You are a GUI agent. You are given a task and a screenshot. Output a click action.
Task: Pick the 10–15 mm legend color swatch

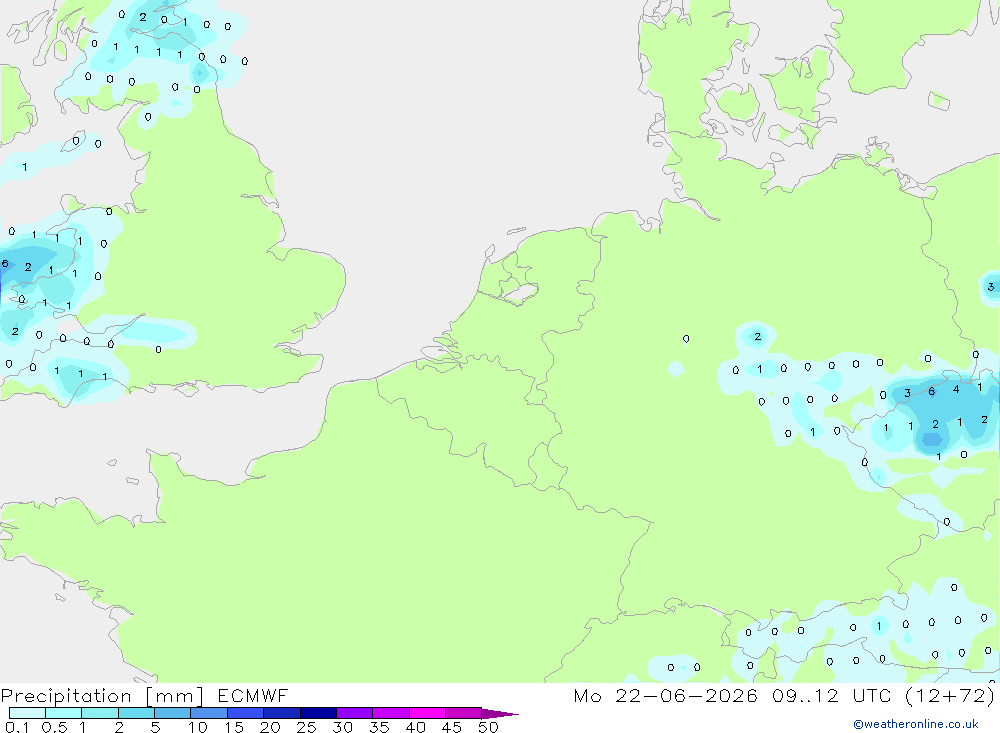[x=209, y=713]
